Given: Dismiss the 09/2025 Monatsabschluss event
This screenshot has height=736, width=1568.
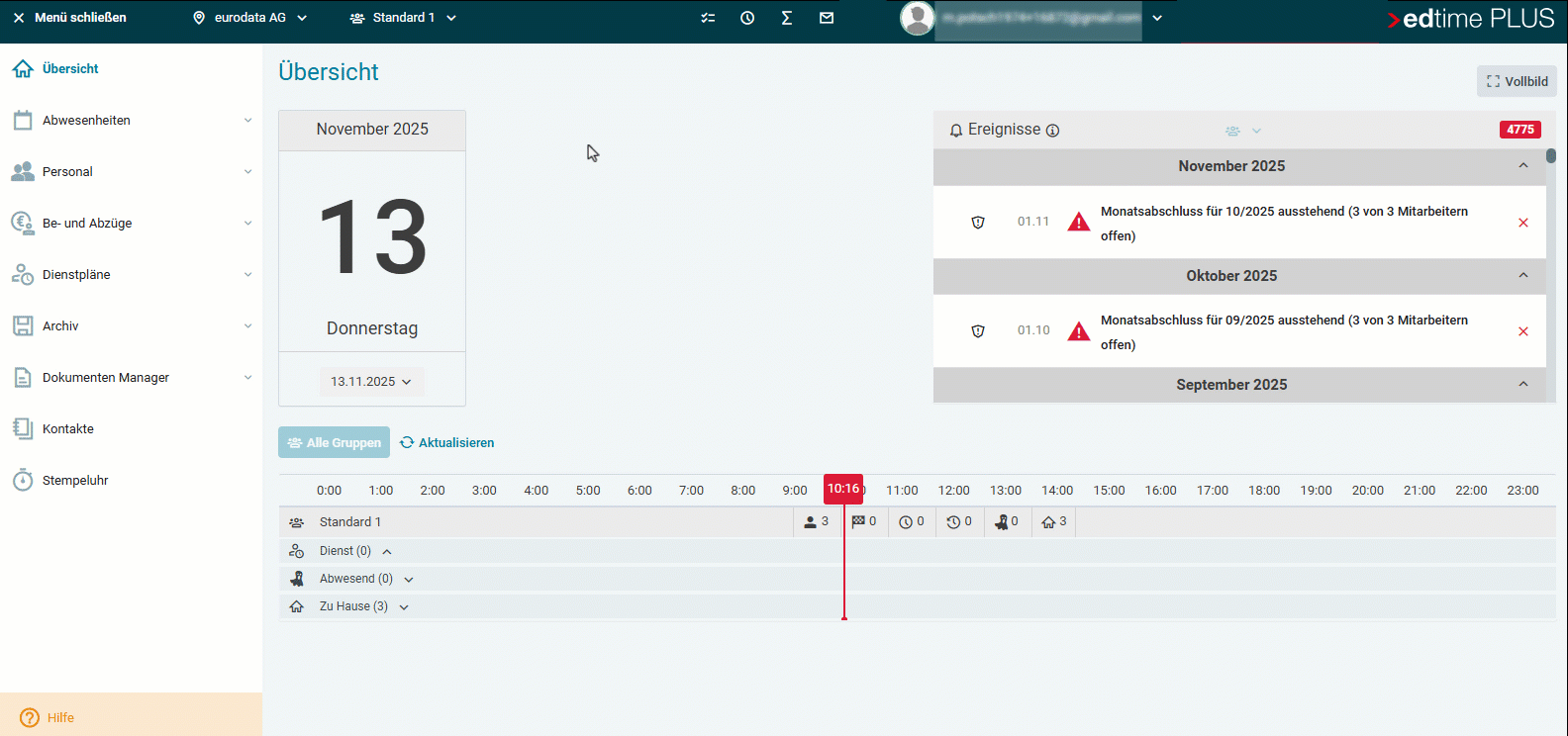Looking at the screenshot, I should click(1523, 331).
